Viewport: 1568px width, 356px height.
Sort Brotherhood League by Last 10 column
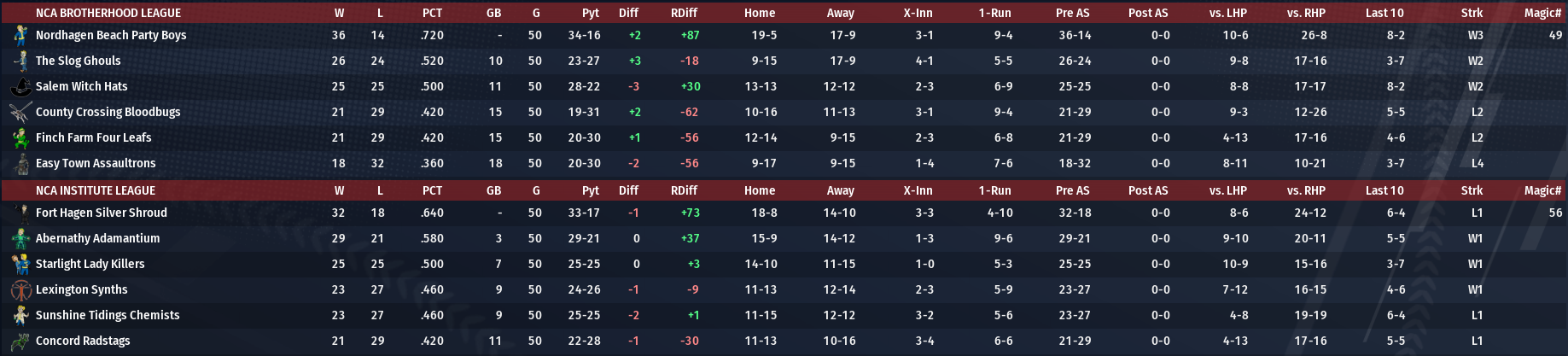(x=1384, y=13)
